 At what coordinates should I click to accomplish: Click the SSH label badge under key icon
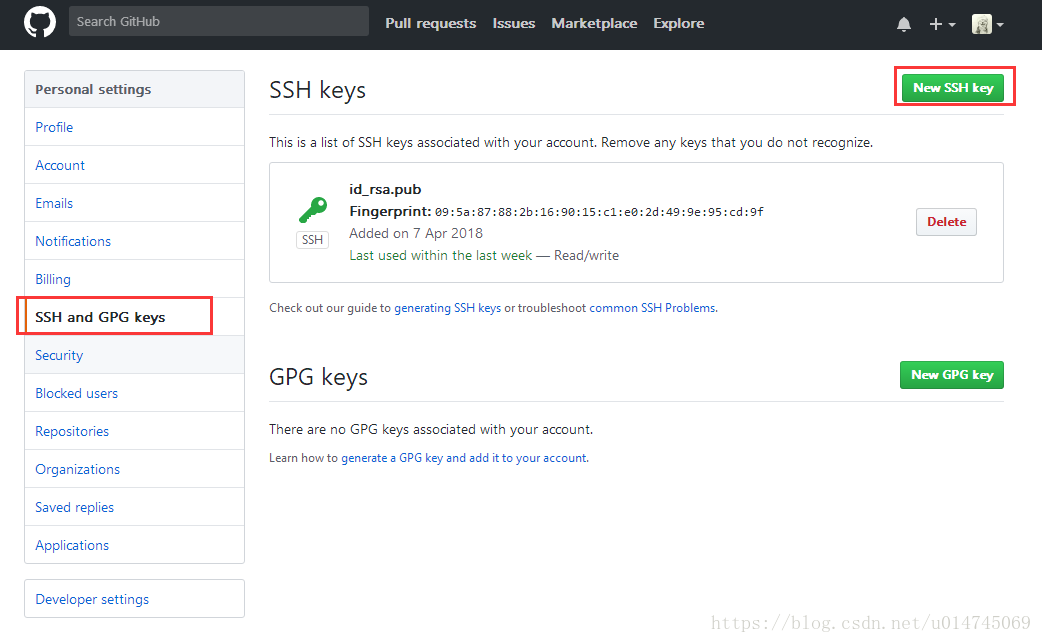pyautogui.click(x=312, y=240)
